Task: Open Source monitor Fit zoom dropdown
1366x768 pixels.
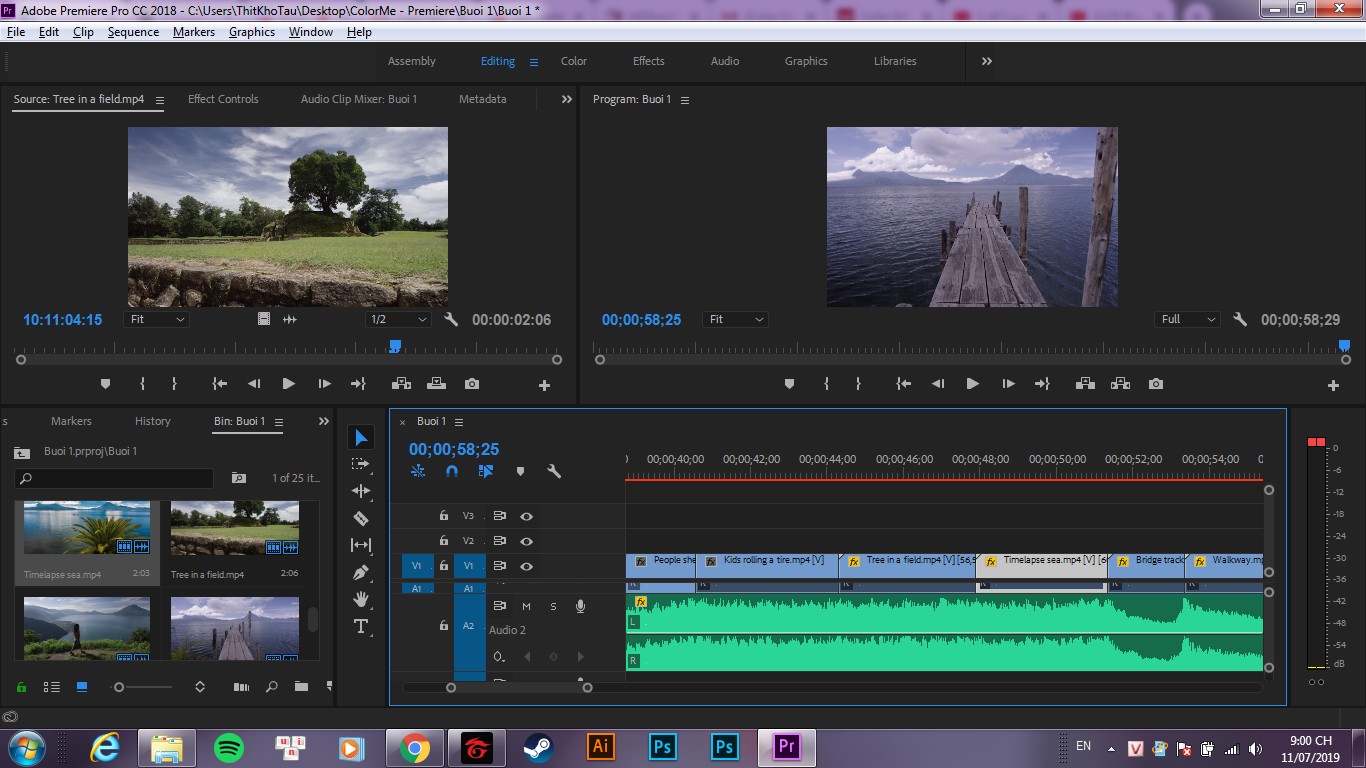Action: [x=157, y=319]
